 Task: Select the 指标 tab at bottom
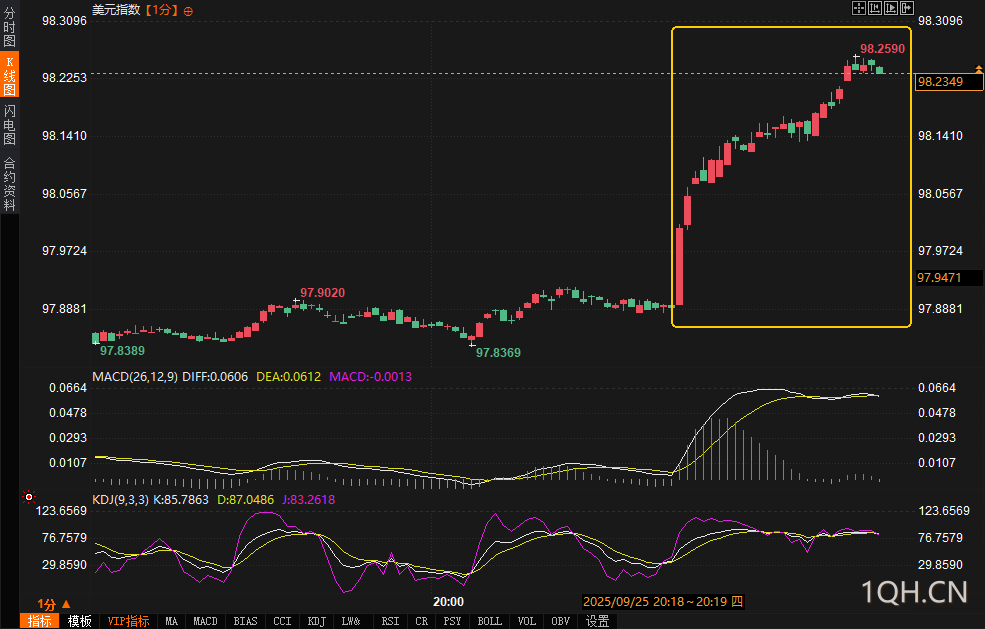40,621
